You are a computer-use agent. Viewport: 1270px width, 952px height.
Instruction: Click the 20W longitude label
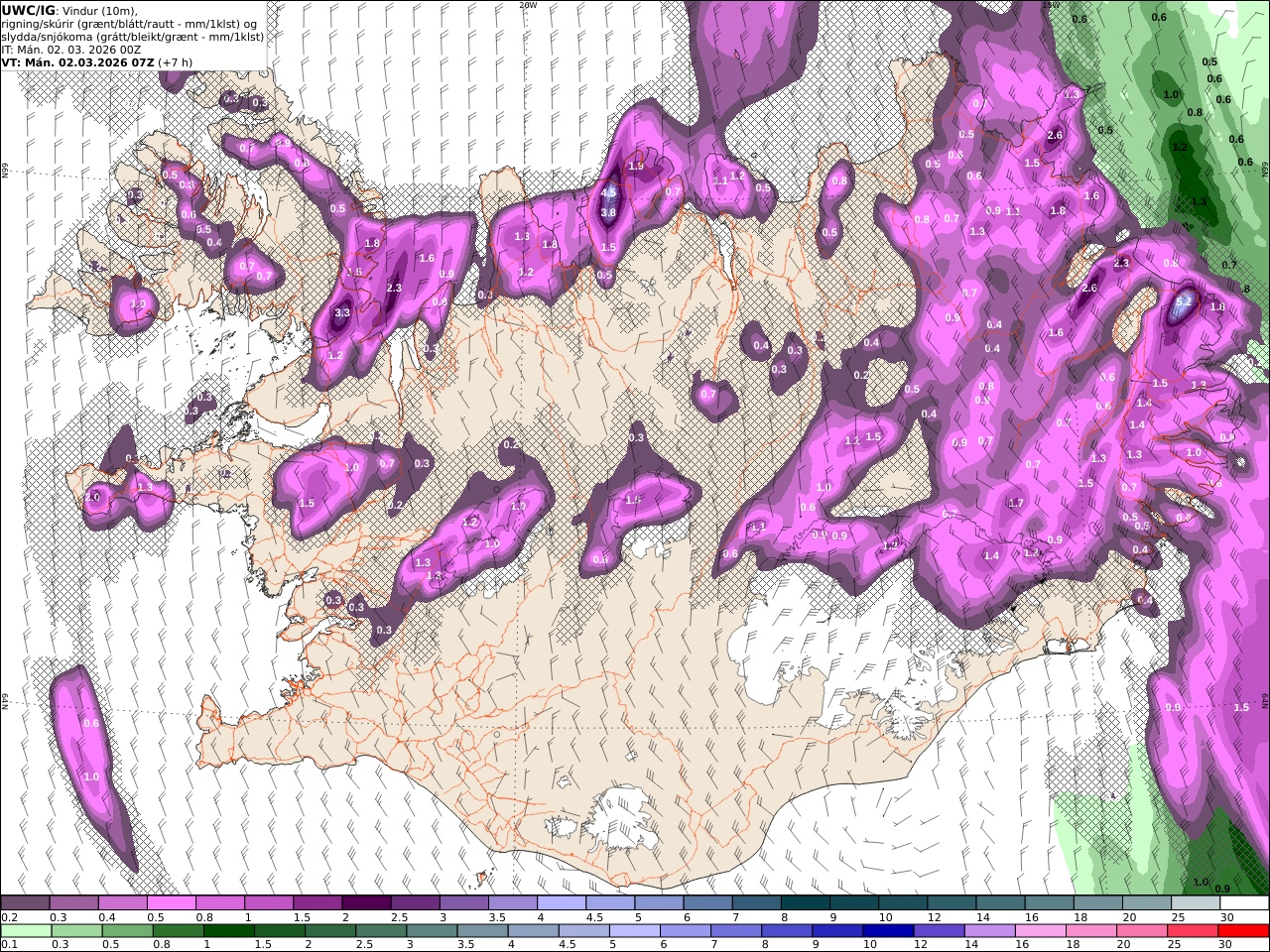click(528, 5)
